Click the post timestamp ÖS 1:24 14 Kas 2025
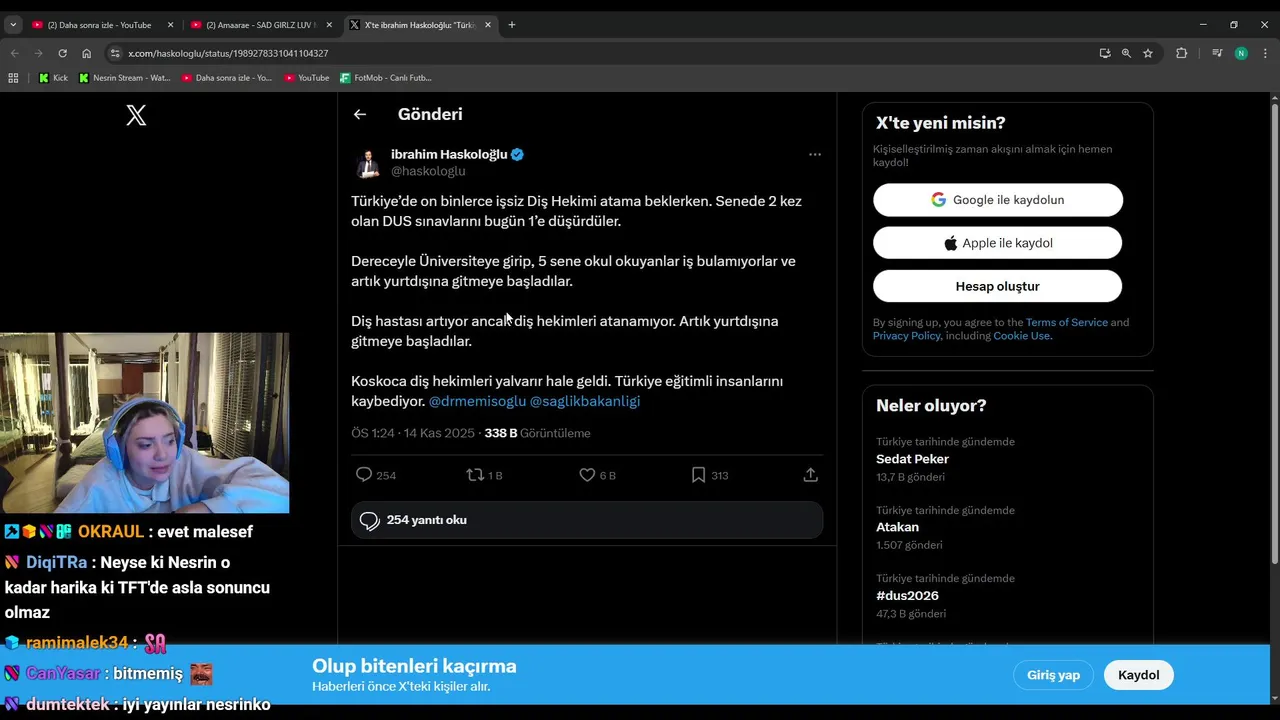This screenshot has width=1280, height=720. pyautogui.click(x=413, y=433)
